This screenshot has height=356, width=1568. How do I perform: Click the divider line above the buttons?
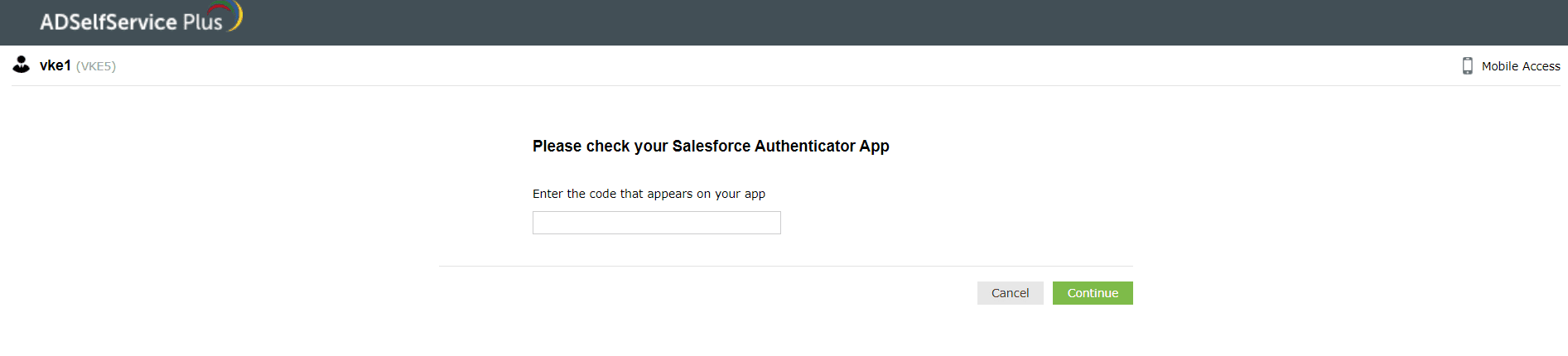(785, 266)
